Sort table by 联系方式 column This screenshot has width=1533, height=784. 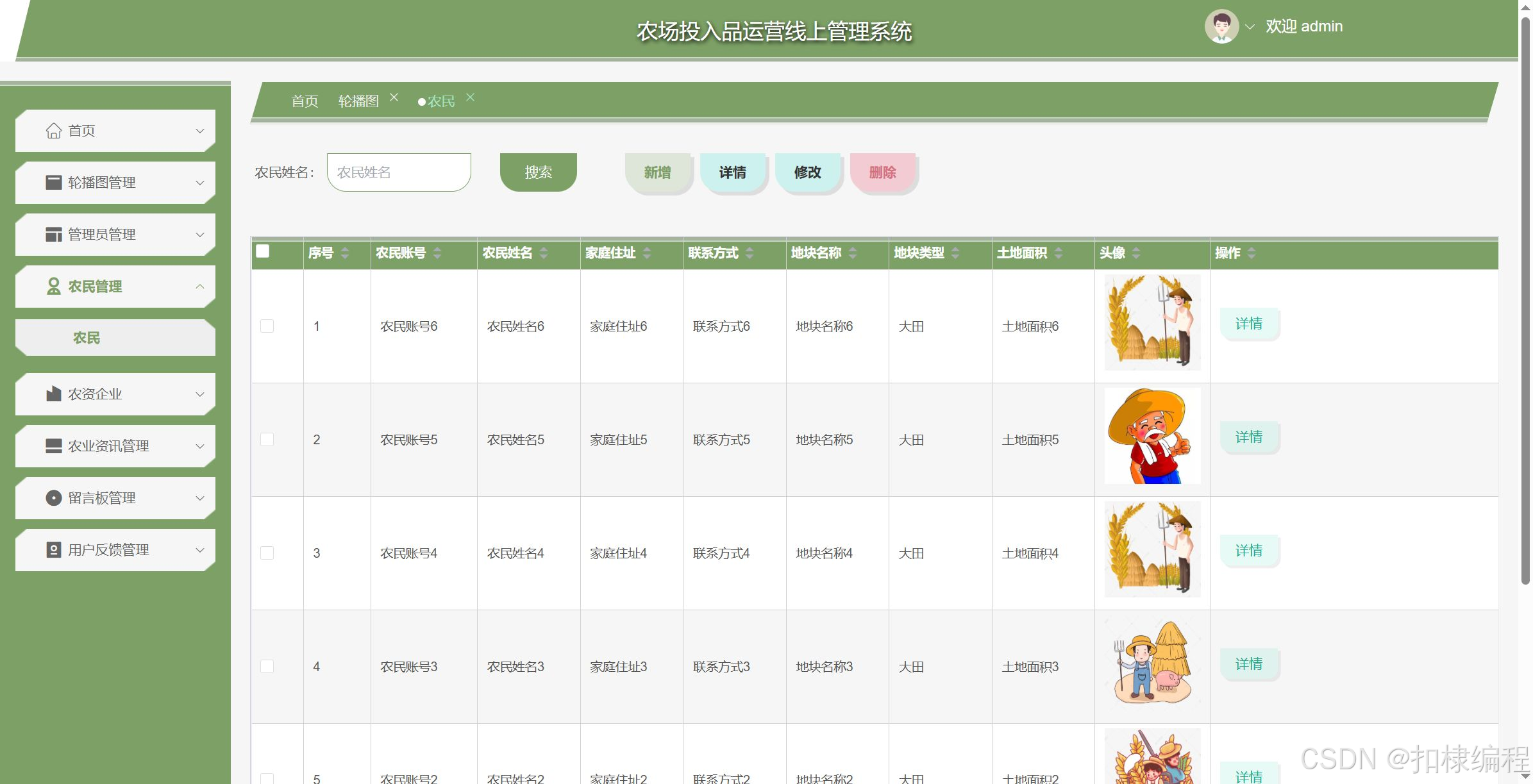(750, 253)
